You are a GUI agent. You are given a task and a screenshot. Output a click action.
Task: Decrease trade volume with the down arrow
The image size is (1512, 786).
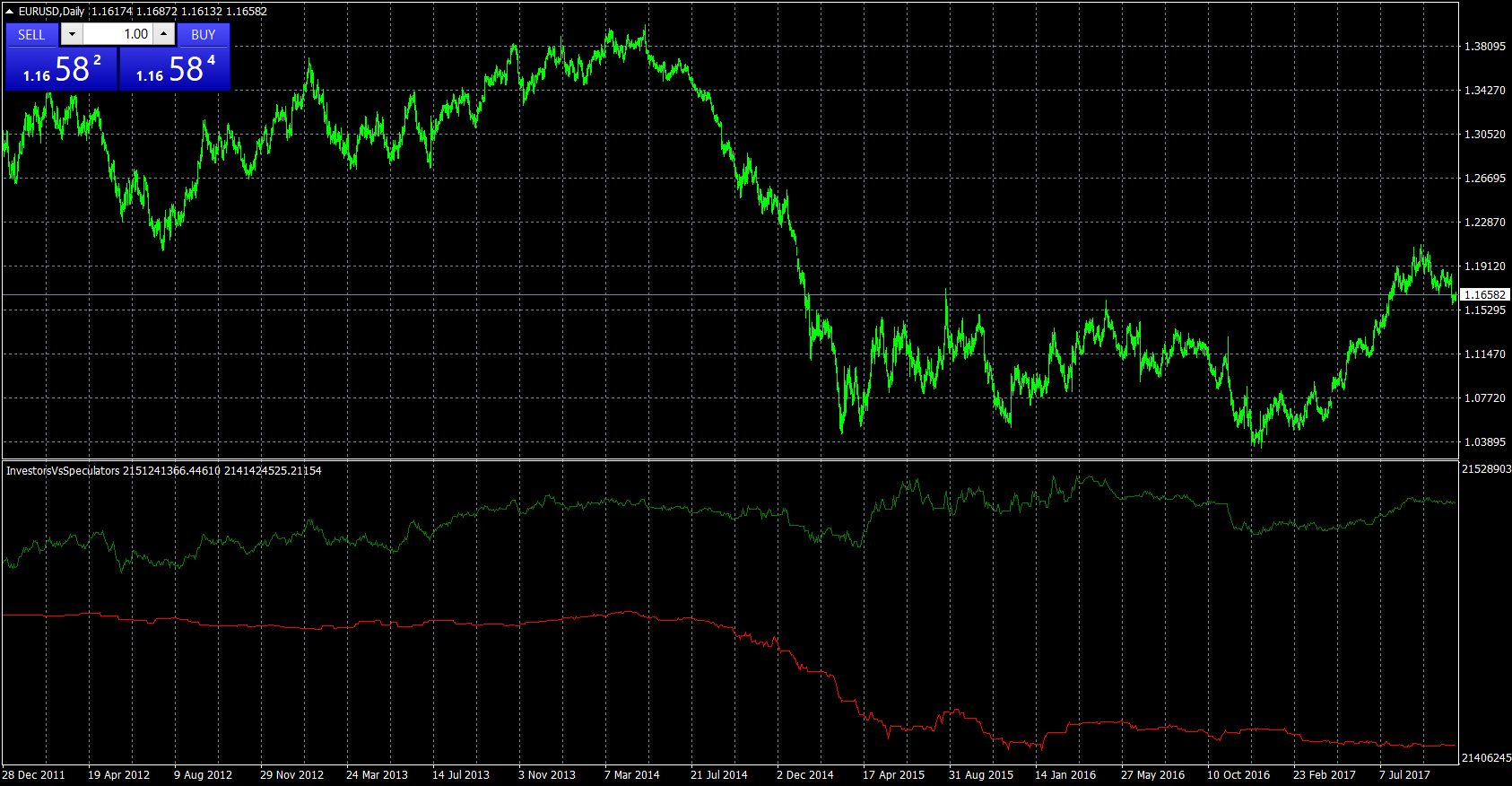coord(72,34)
